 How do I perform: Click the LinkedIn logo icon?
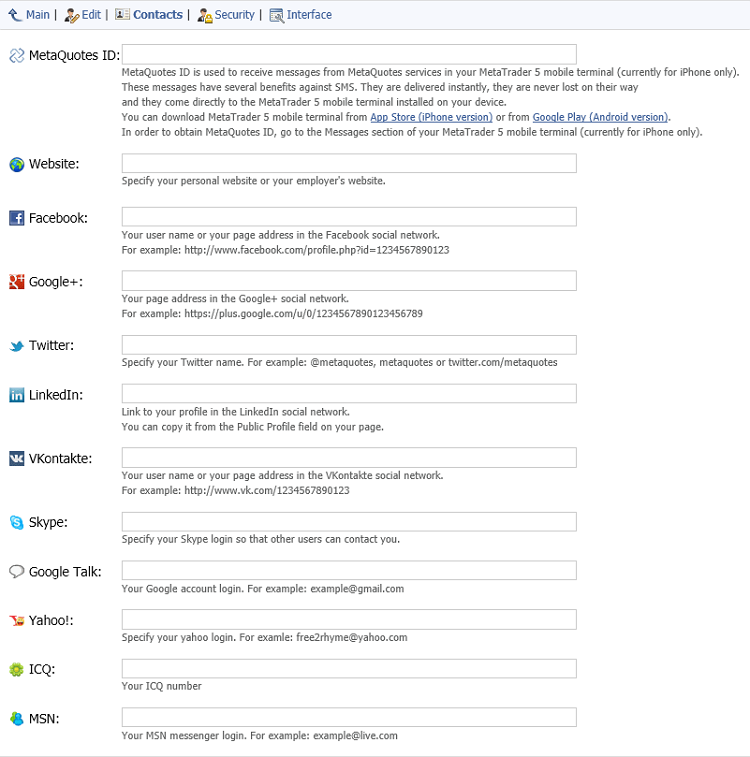point(16,395)
